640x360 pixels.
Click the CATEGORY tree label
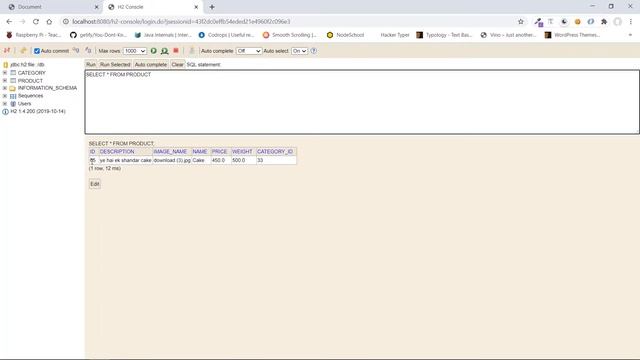(x=31, y=73)
